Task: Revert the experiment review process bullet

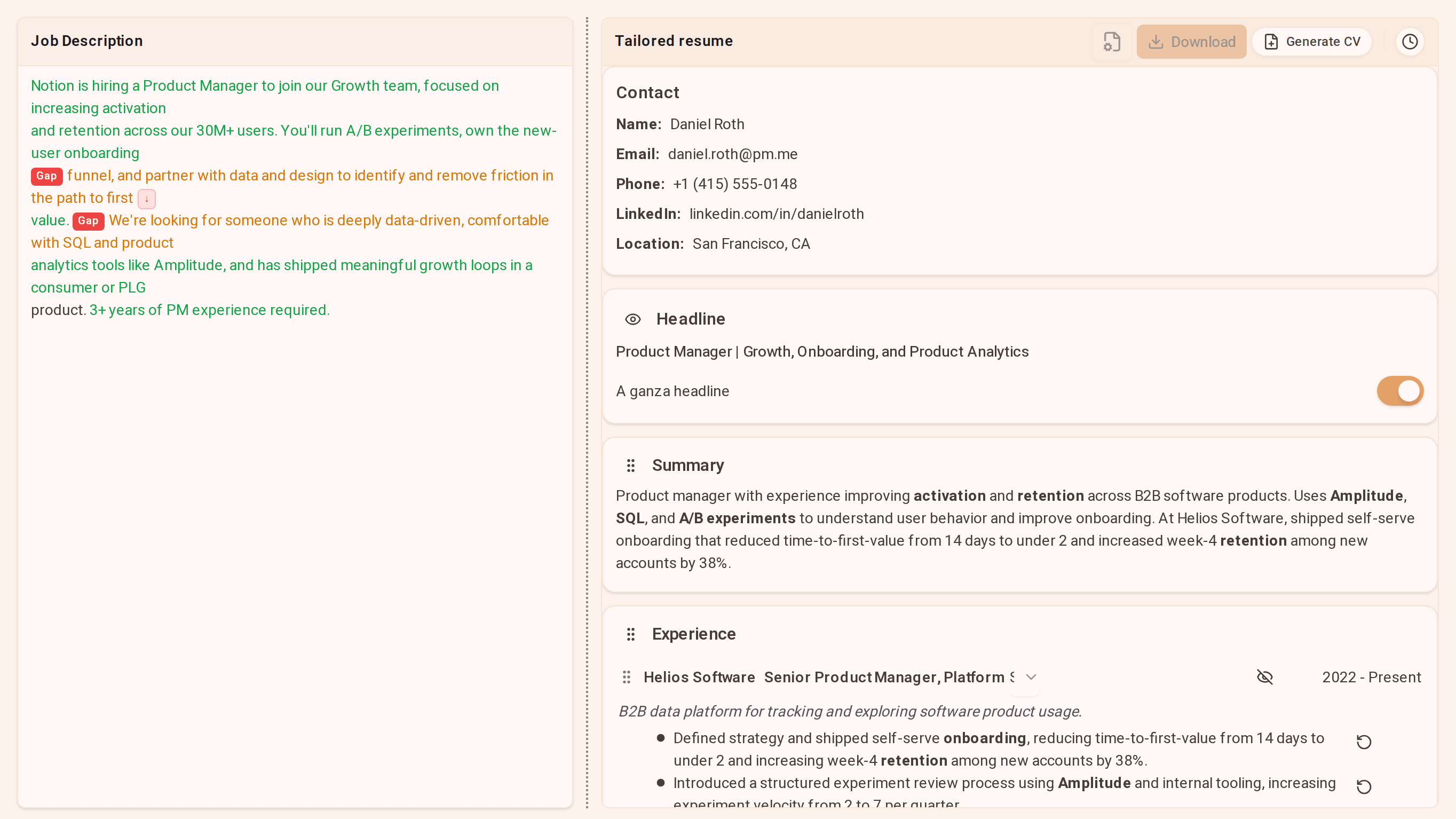Action: pyautogui.click(x=1364, y=787)
